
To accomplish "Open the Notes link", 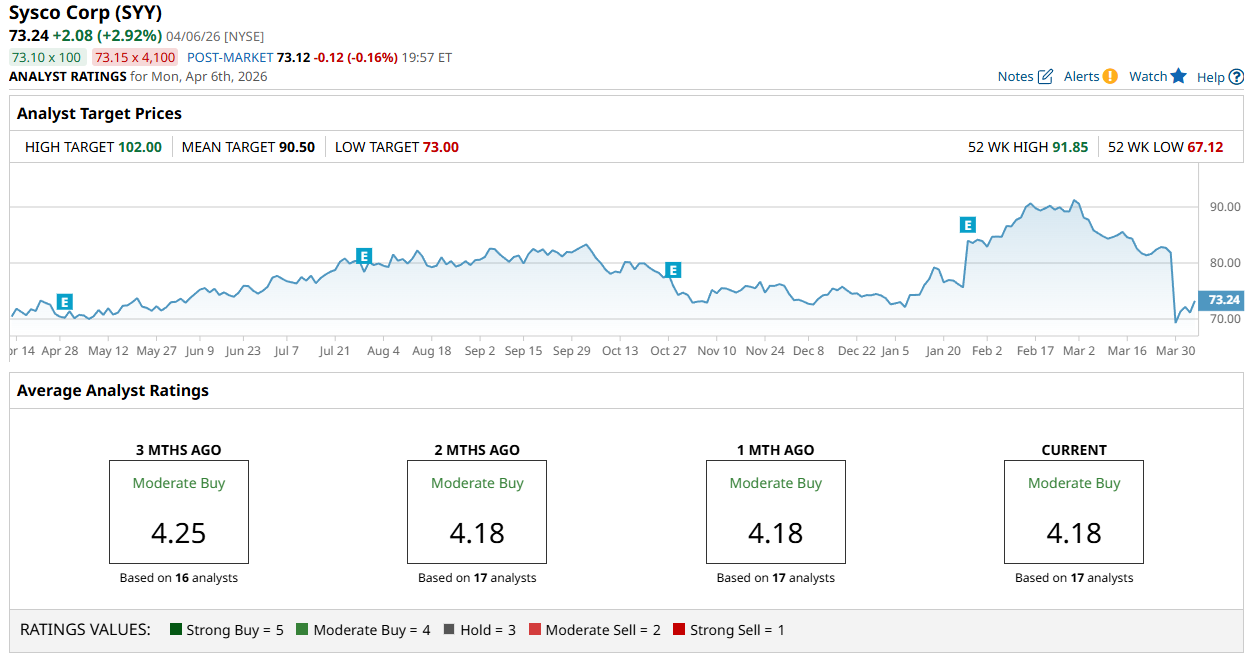I will tap(1015, 77).
